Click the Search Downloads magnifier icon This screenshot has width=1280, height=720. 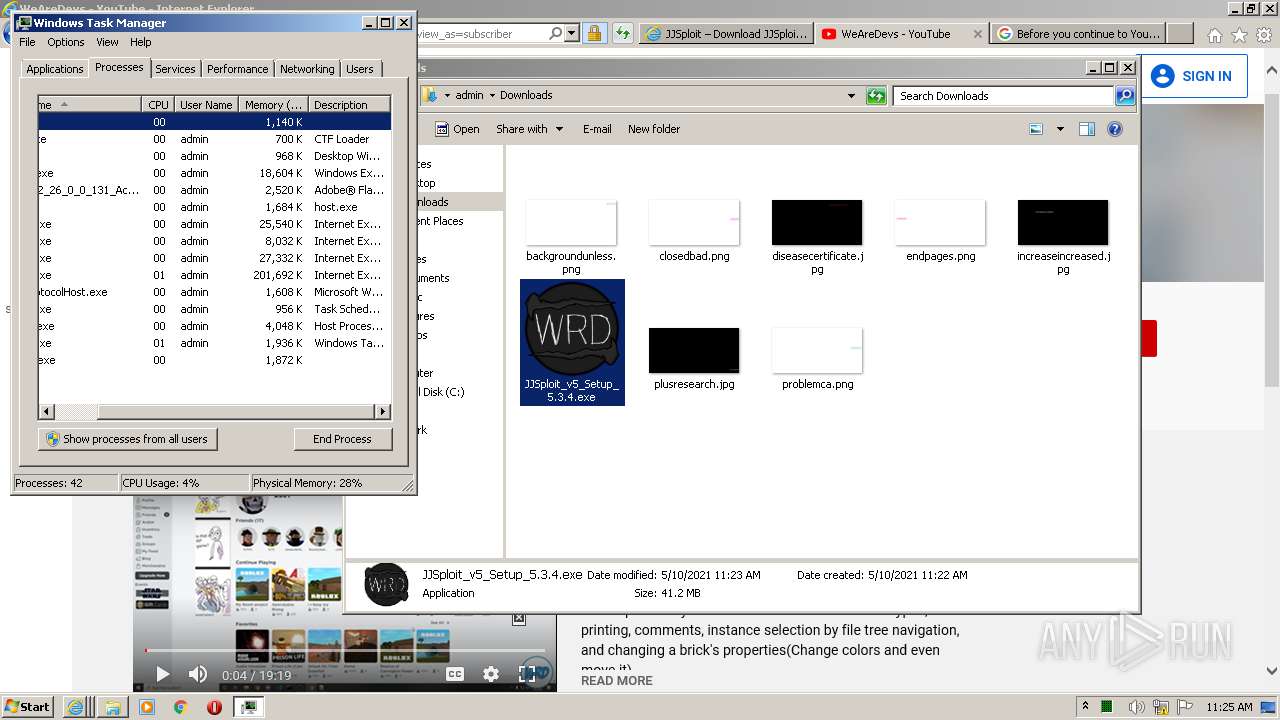tap(1125, 96)
